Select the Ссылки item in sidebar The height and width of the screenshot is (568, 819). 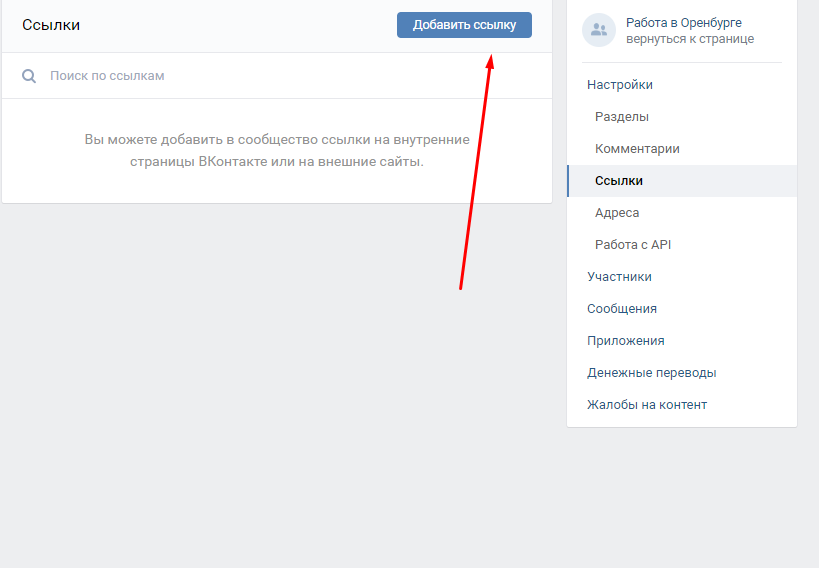(682, 181)
